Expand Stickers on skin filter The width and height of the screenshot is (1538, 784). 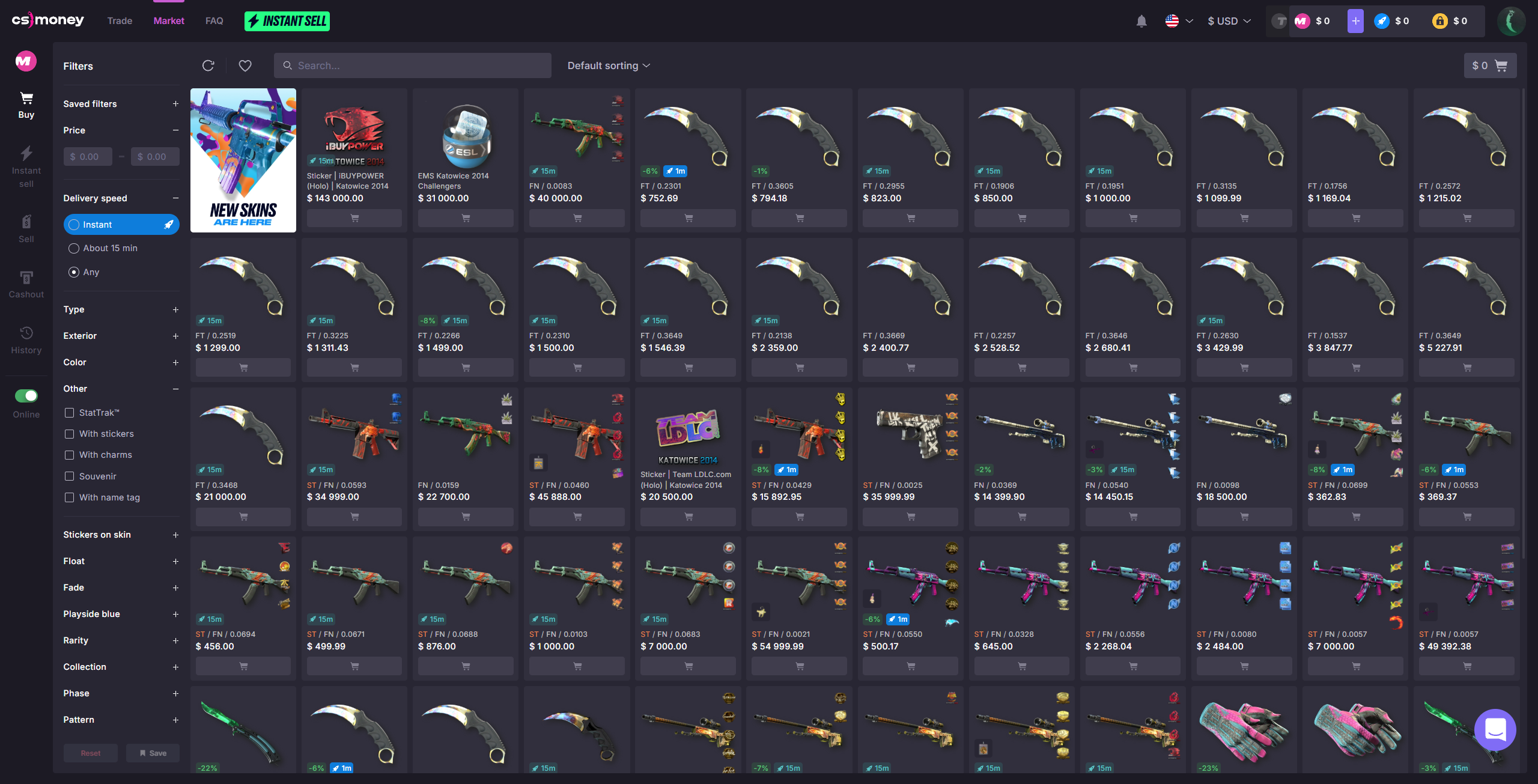(x=121, y=535)
